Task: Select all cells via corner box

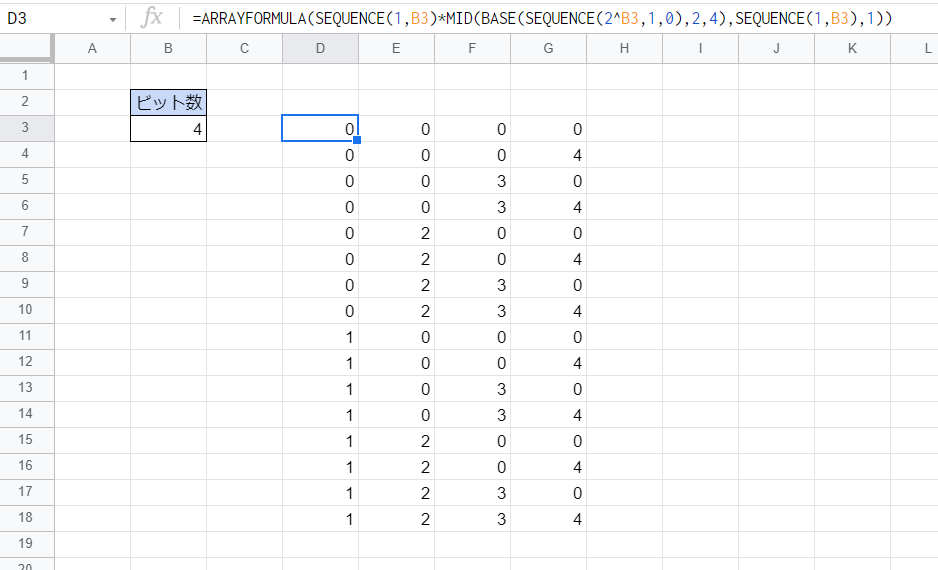Action: (27, 48)
